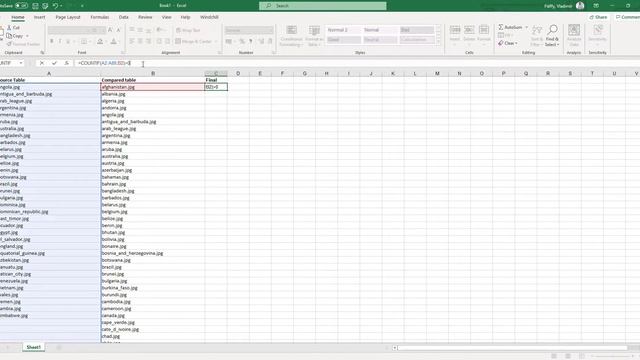Click the formula bar text
640x360 pixels.
(x=104, y=63)
